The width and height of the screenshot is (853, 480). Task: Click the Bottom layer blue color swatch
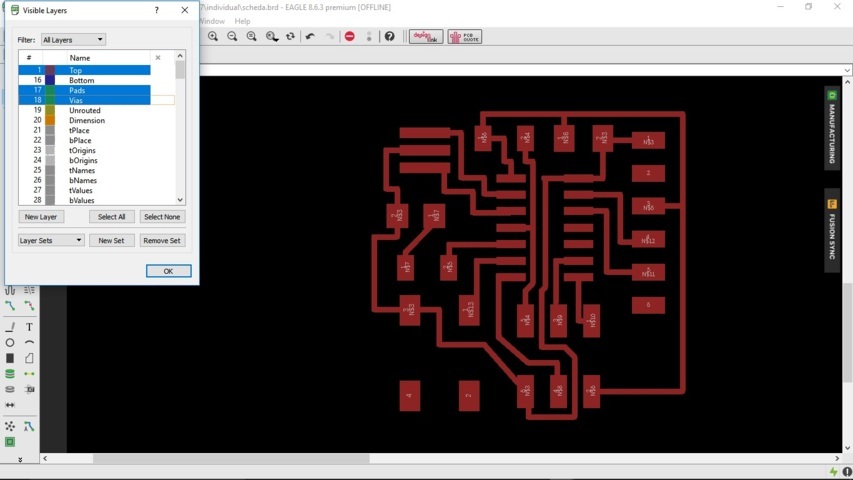[50, 80]
